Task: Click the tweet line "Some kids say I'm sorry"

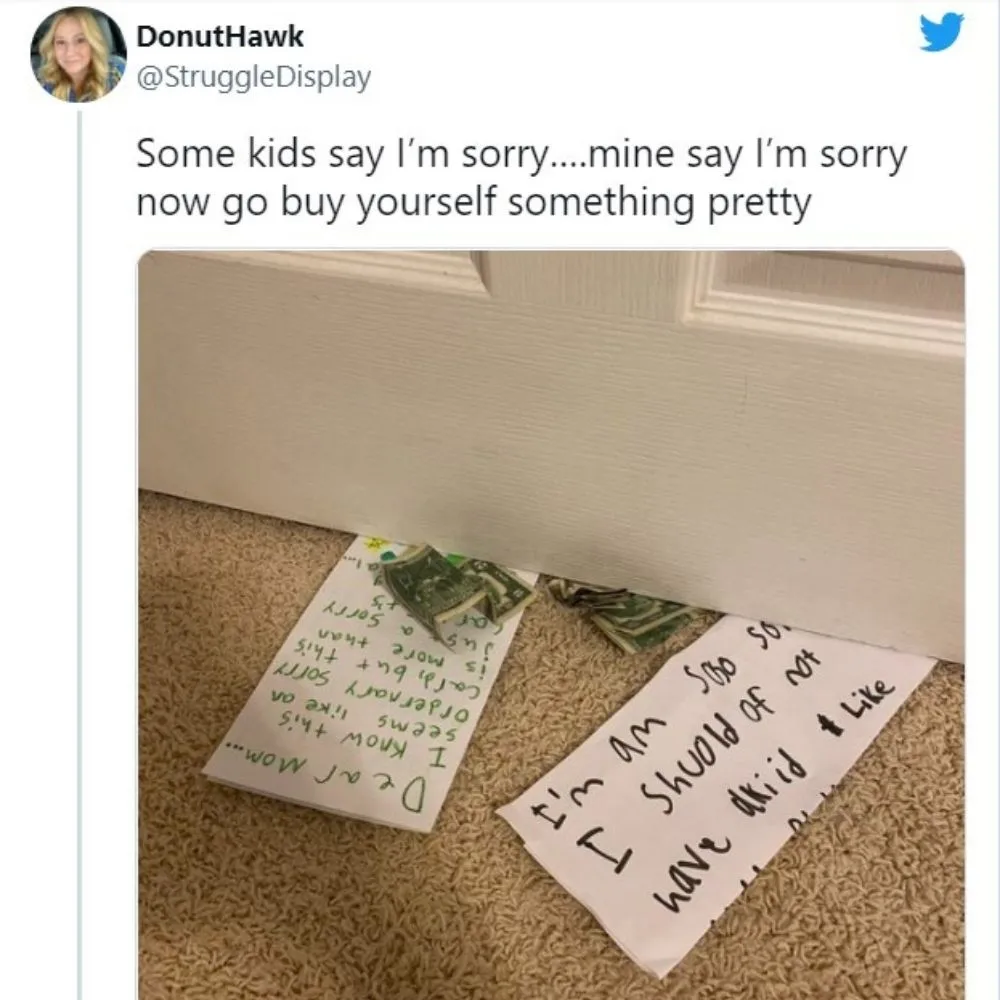Action: click(343, 154)
